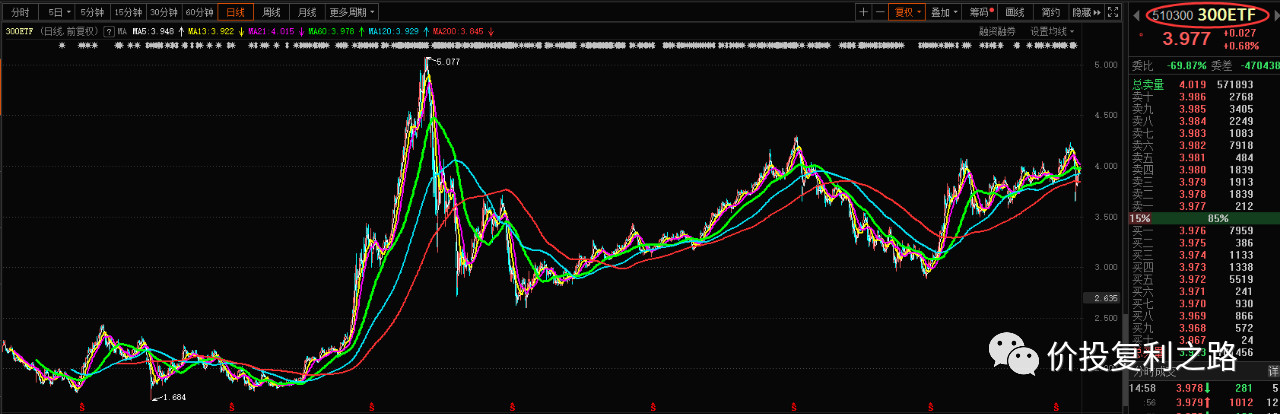Open the 设置均线 dropdown
This screenshot has width=1280, height=414.
pos(1053,31)
